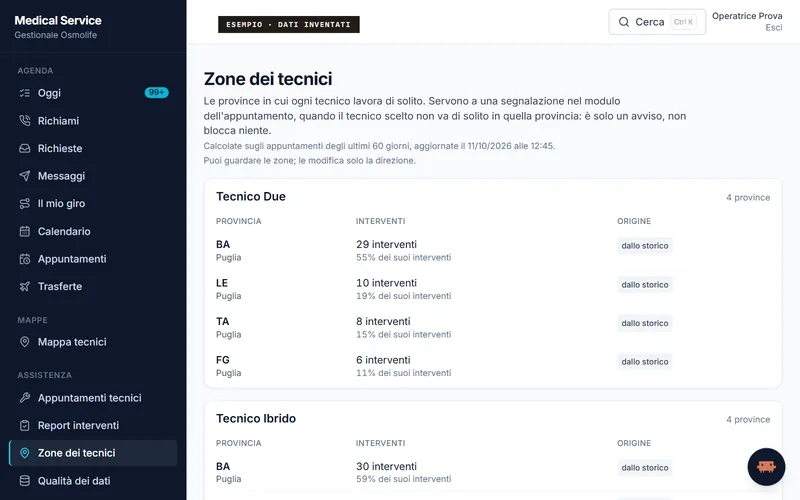Open the Oggi agenda page

(x=93, y=93)
